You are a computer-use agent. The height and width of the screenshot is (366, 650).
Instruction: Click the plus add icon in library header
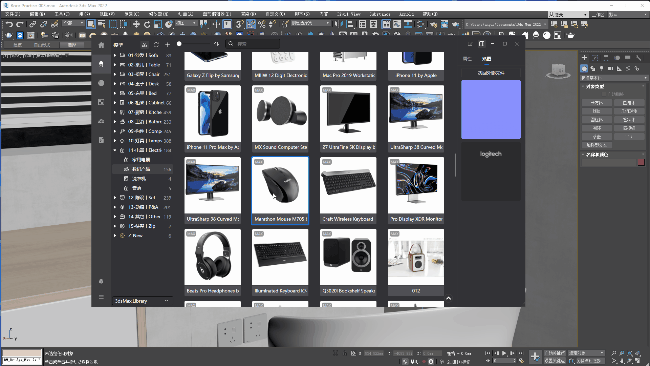[x=167, y=44]
